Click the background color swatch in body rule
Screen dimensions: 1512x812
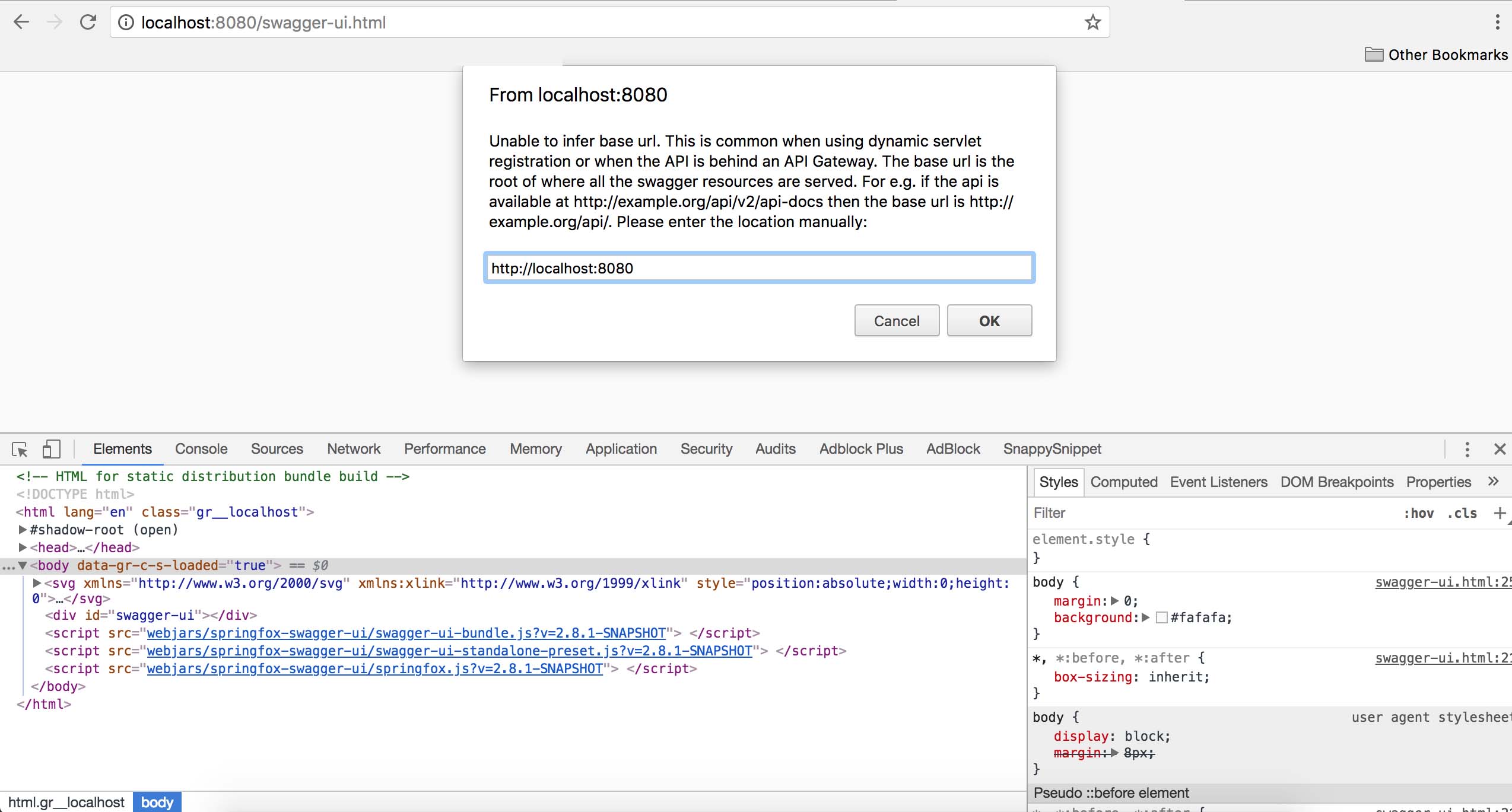(1162, 617)
